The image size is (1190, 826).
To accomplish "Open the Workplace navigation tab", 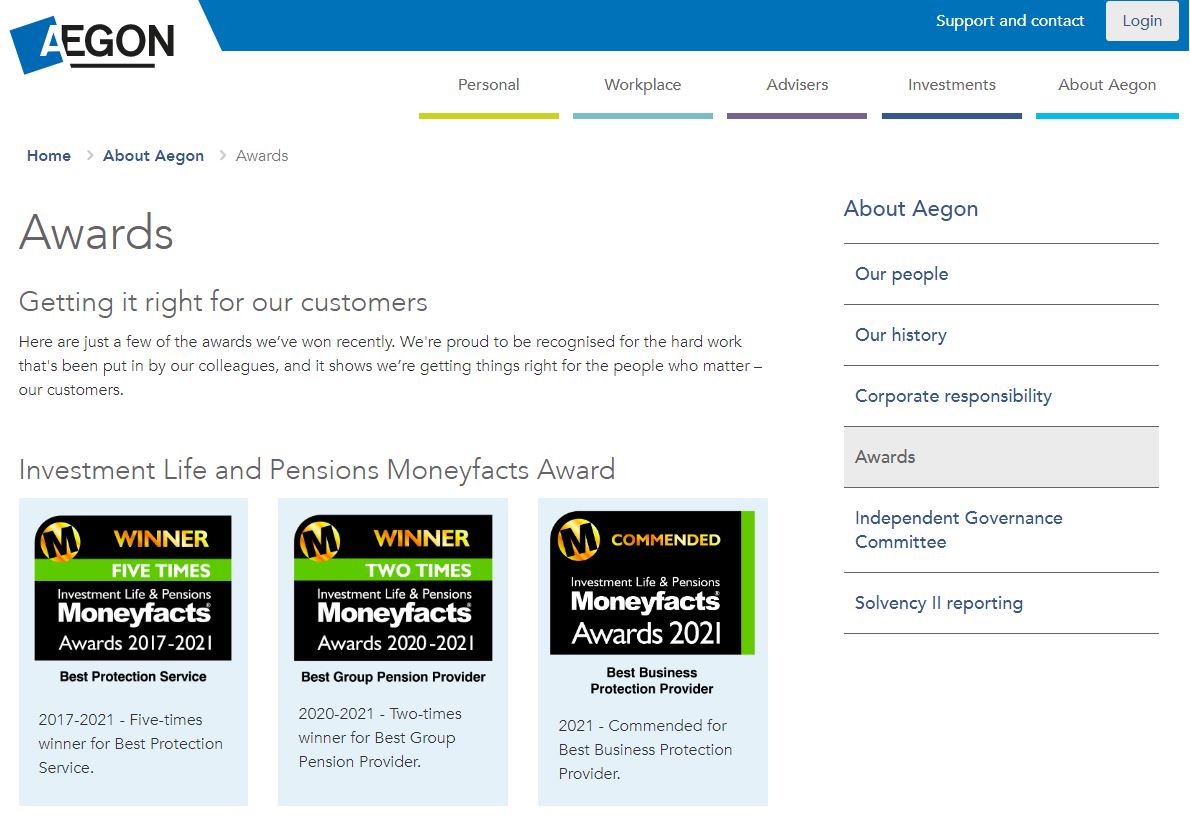I will [x=643, y=85].
